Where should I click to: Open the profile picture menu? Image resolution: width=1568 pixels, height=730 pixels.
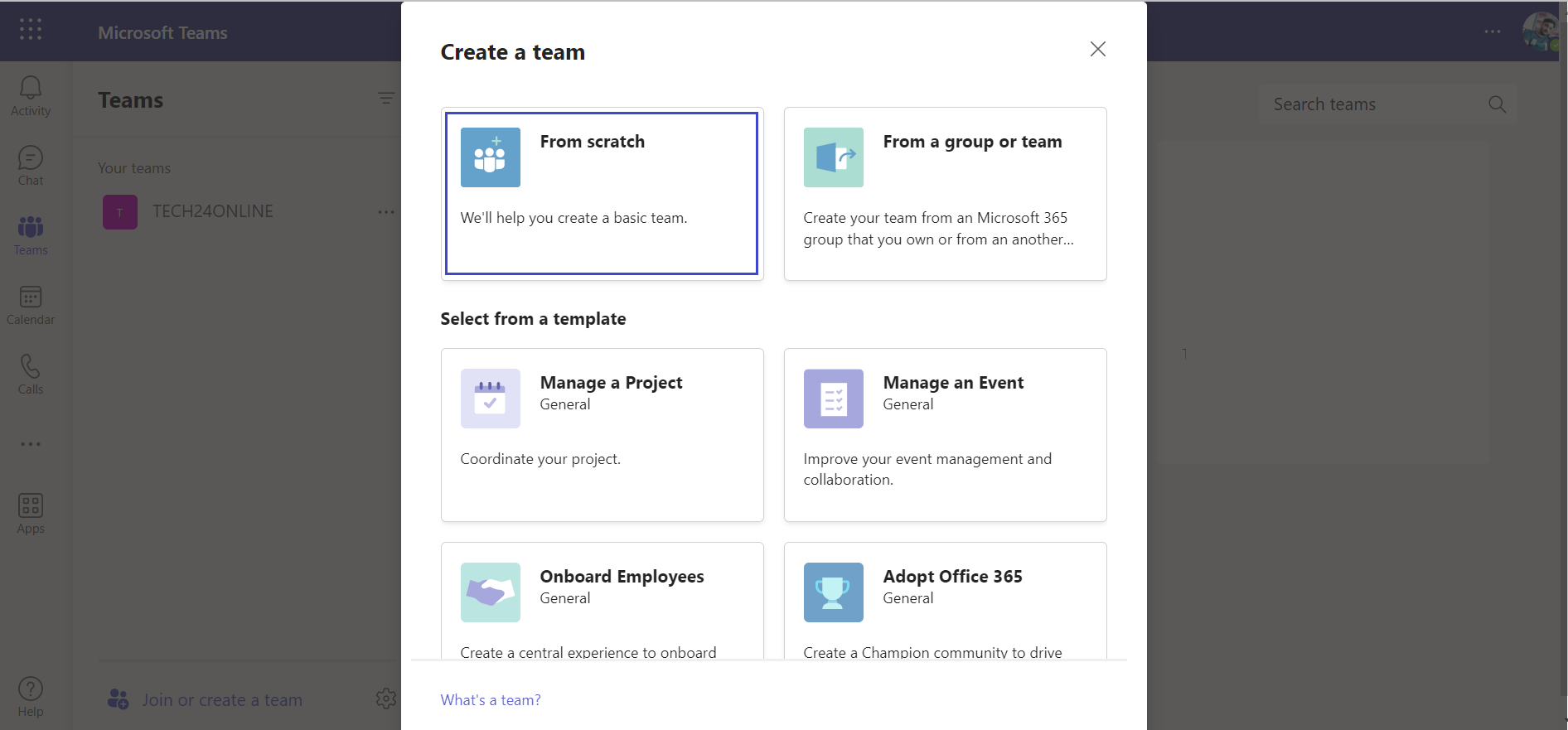1541,31
